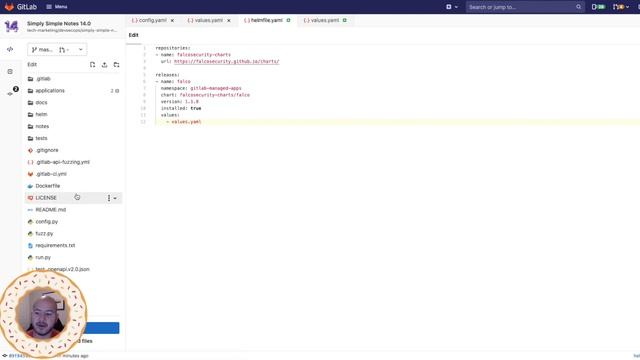Click the GitLab fox logo
This screenshot has width=640, height=360.
pos(9,7)
